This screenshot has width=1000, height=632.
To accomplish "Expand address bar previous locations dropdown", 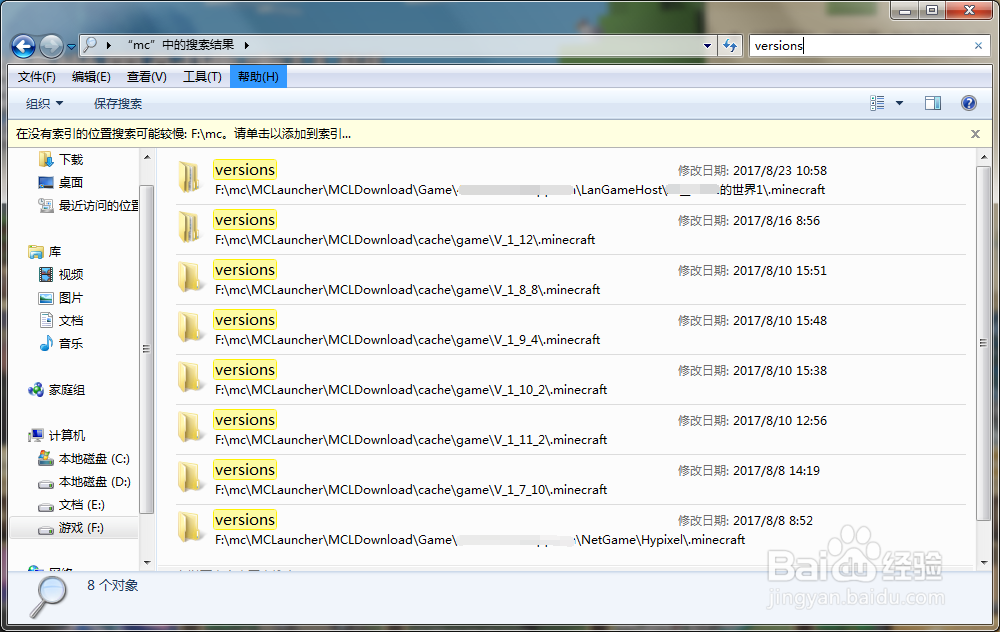I will [707, 46].
